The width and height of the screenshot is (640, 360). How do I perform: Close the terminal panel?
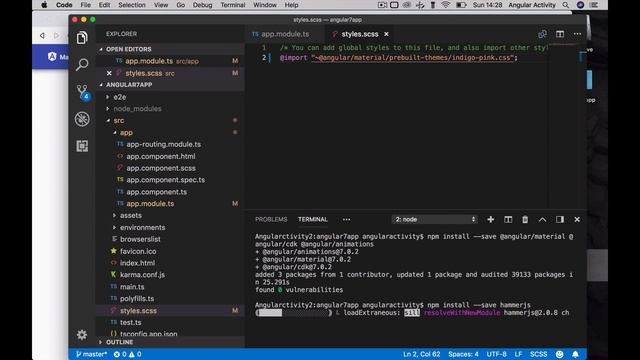pos(577,220)
